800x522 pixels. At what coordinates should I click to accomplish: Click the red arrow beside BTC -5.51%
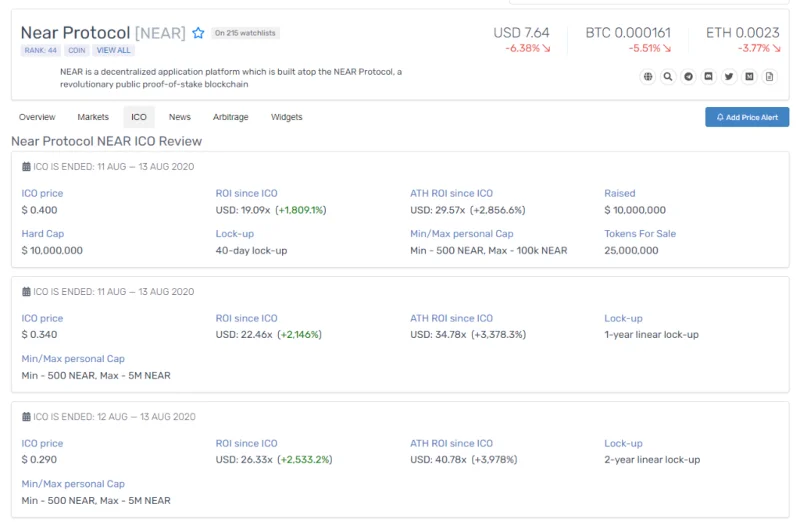667,48
